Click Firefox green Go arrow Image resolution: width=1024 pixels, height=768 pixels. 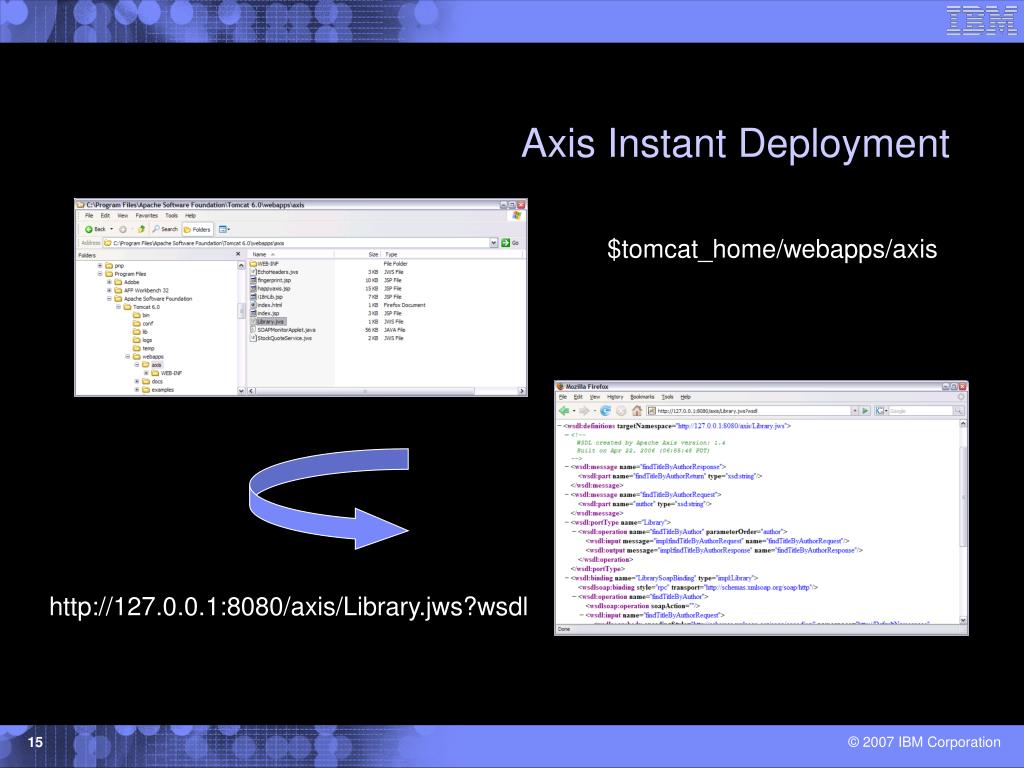click(865, 411)
